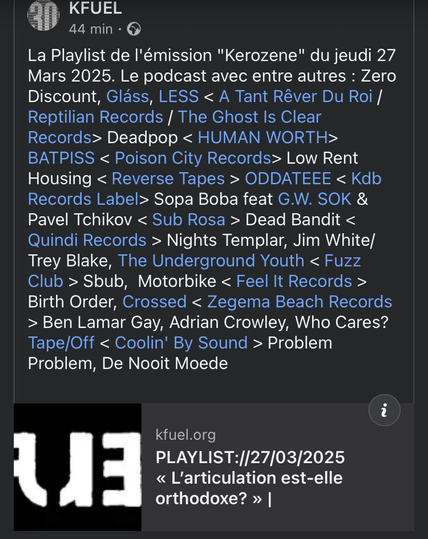Screen dimensions: 428x539
Task: Open the Gláss tagged page
Action: (127, 96)
